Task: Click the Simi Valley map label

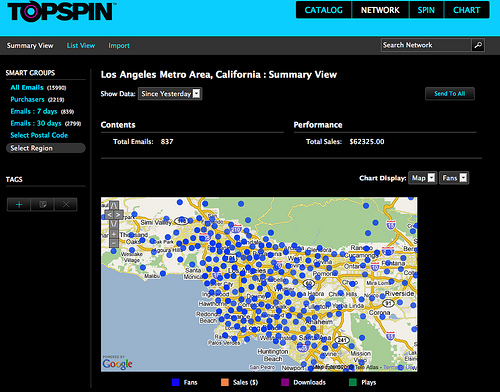Action: 156,222
